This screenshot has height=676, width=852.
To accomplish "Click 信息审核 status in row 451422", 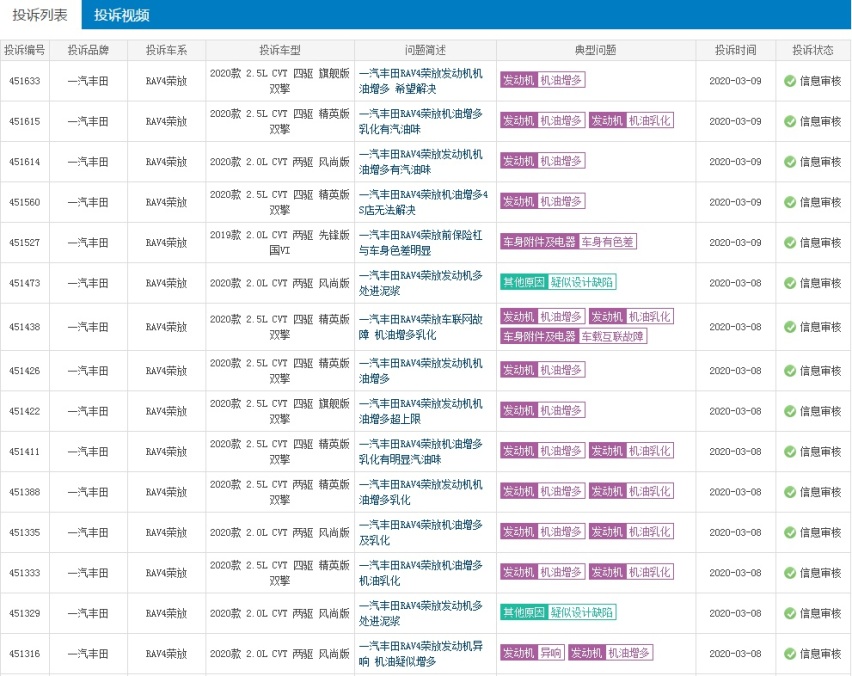I will point(820,411).
